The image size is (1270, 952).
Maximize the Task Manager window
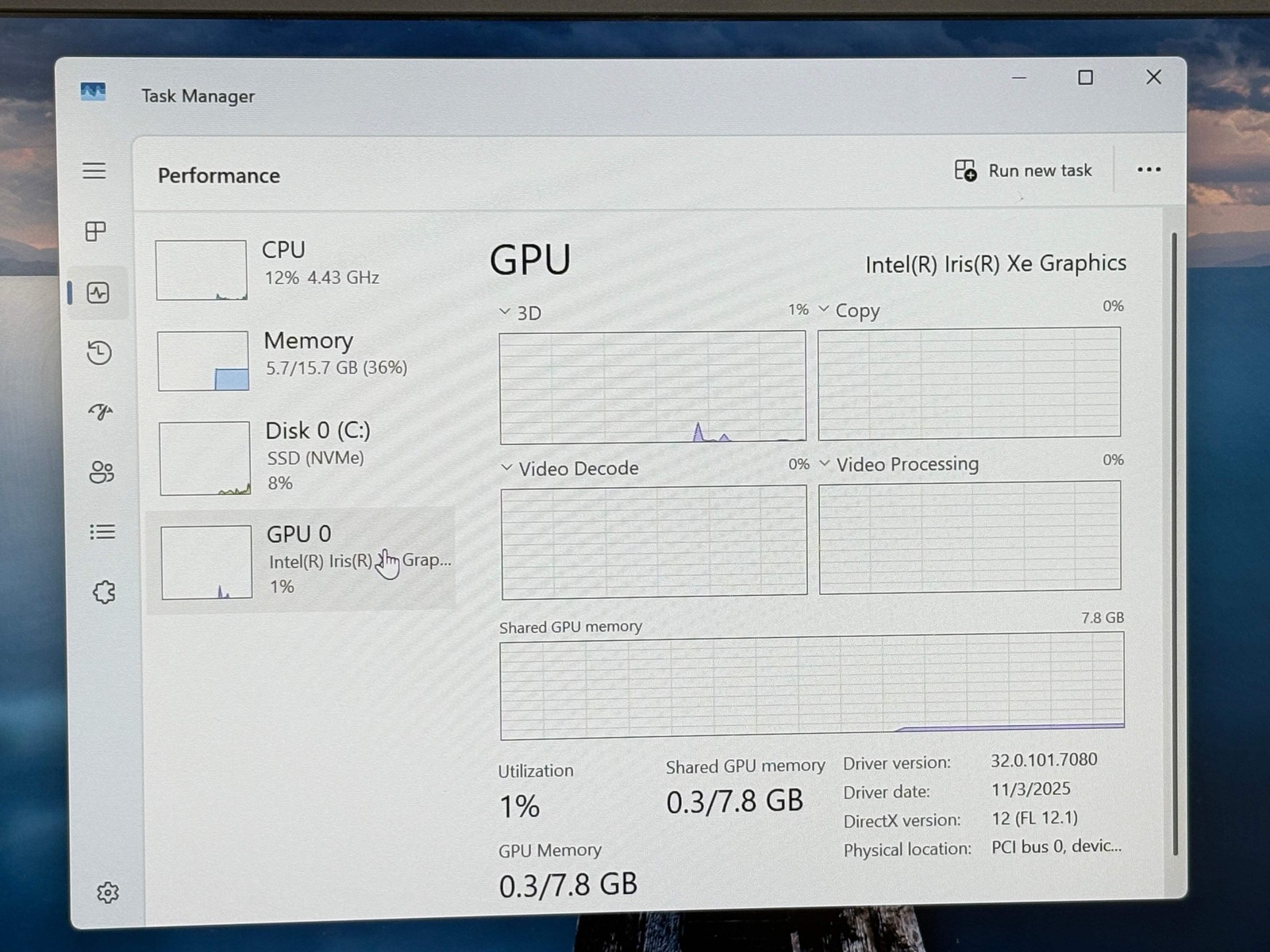coord(1085,78)
